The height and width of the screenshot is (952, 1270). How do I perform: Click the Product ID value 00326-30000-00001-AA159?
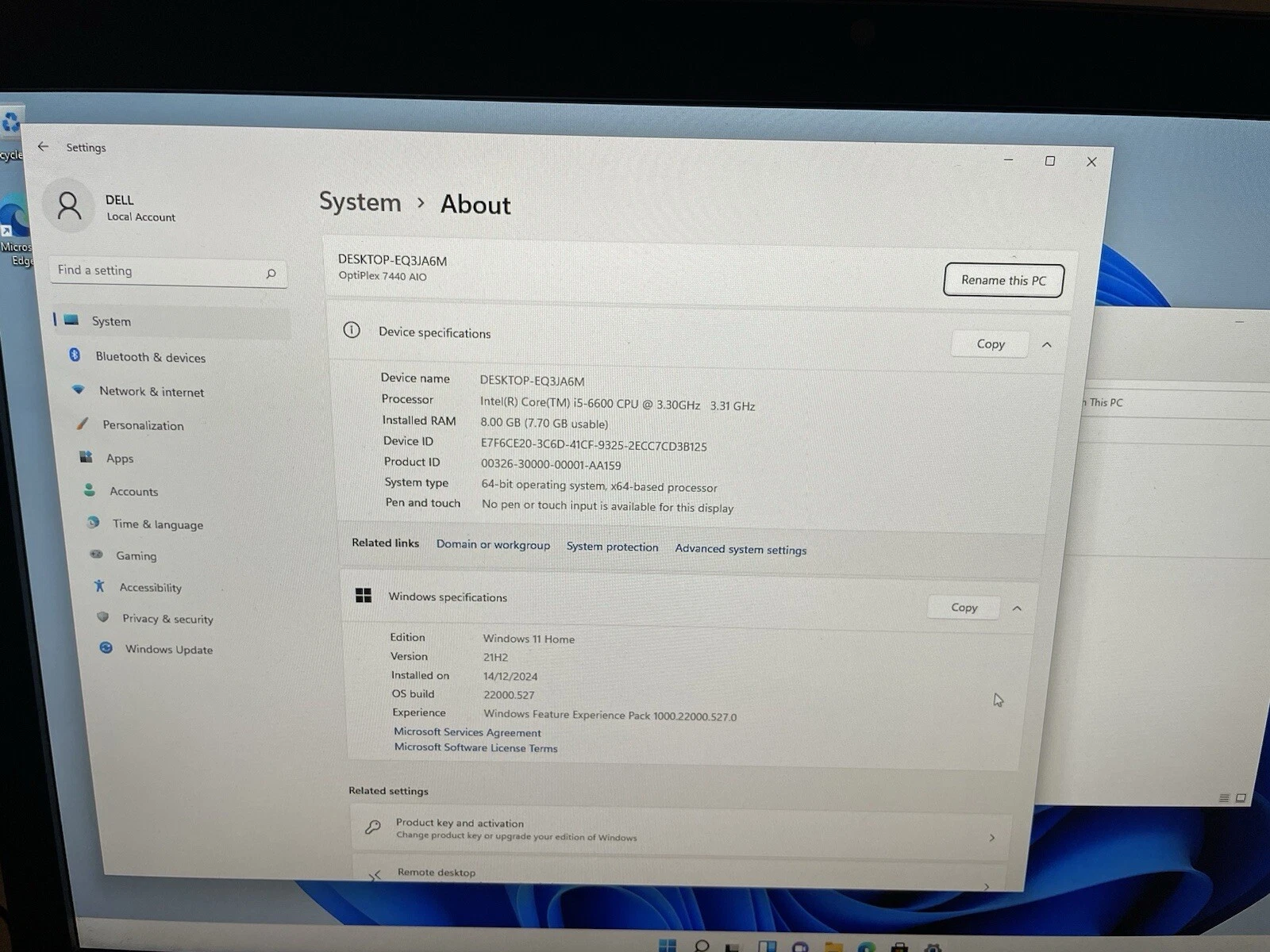(551, 465)
